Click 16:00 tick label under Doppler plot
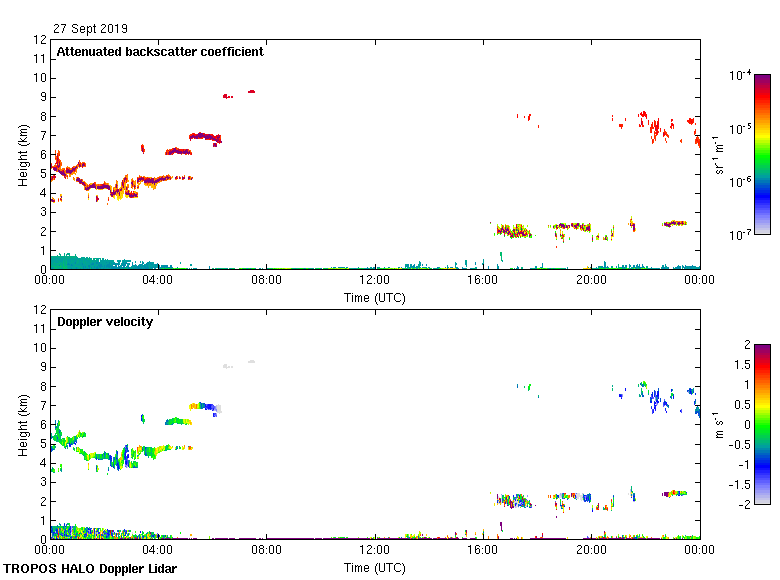 click(483, 551)
